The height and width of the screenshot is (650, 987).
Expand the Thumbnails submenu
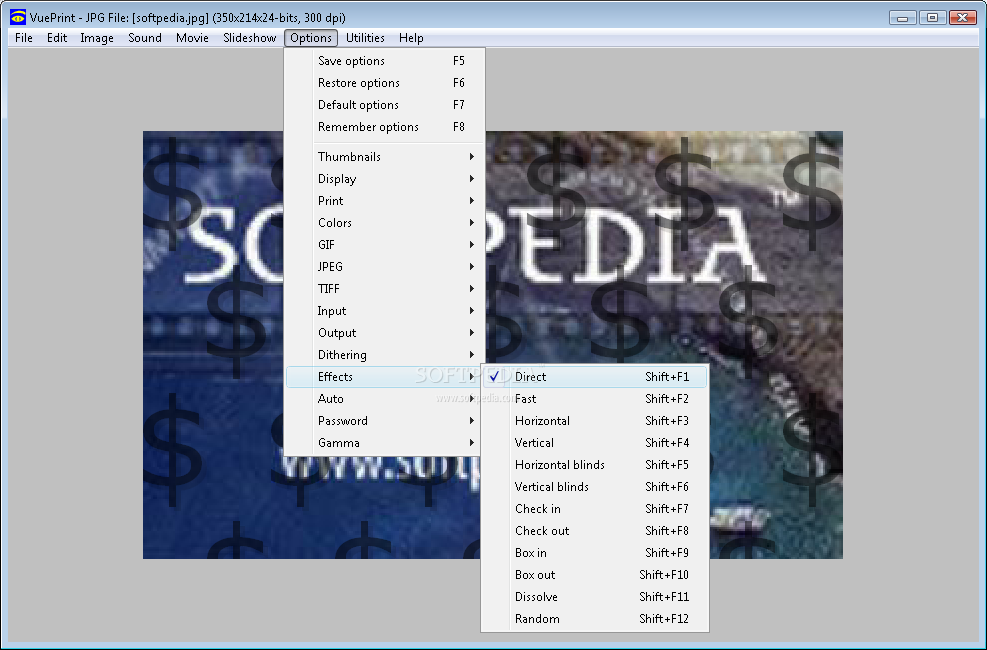385,157
